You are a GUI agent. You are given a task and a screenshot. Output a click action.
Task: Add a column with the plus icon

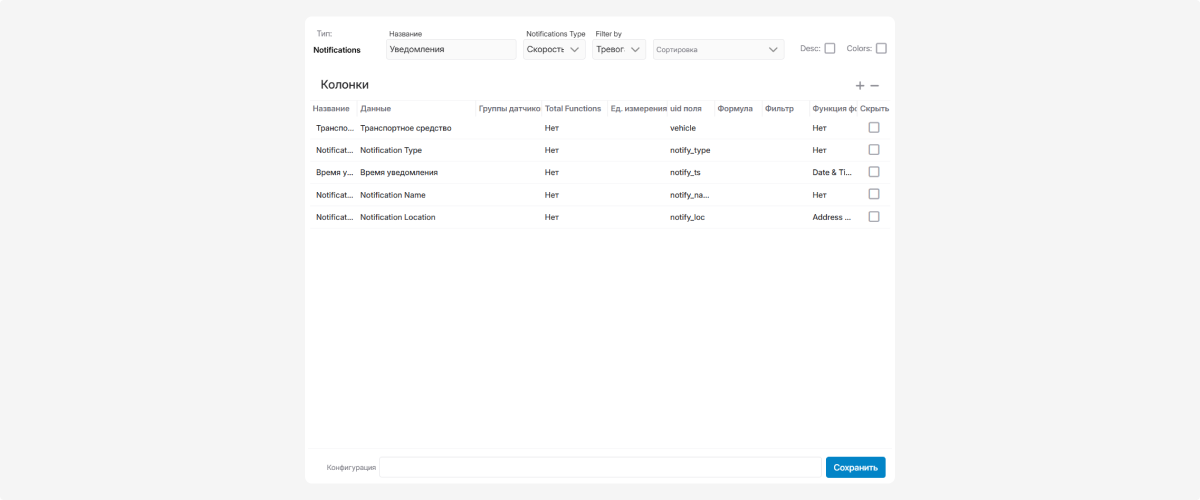click(x=860, y=86)
